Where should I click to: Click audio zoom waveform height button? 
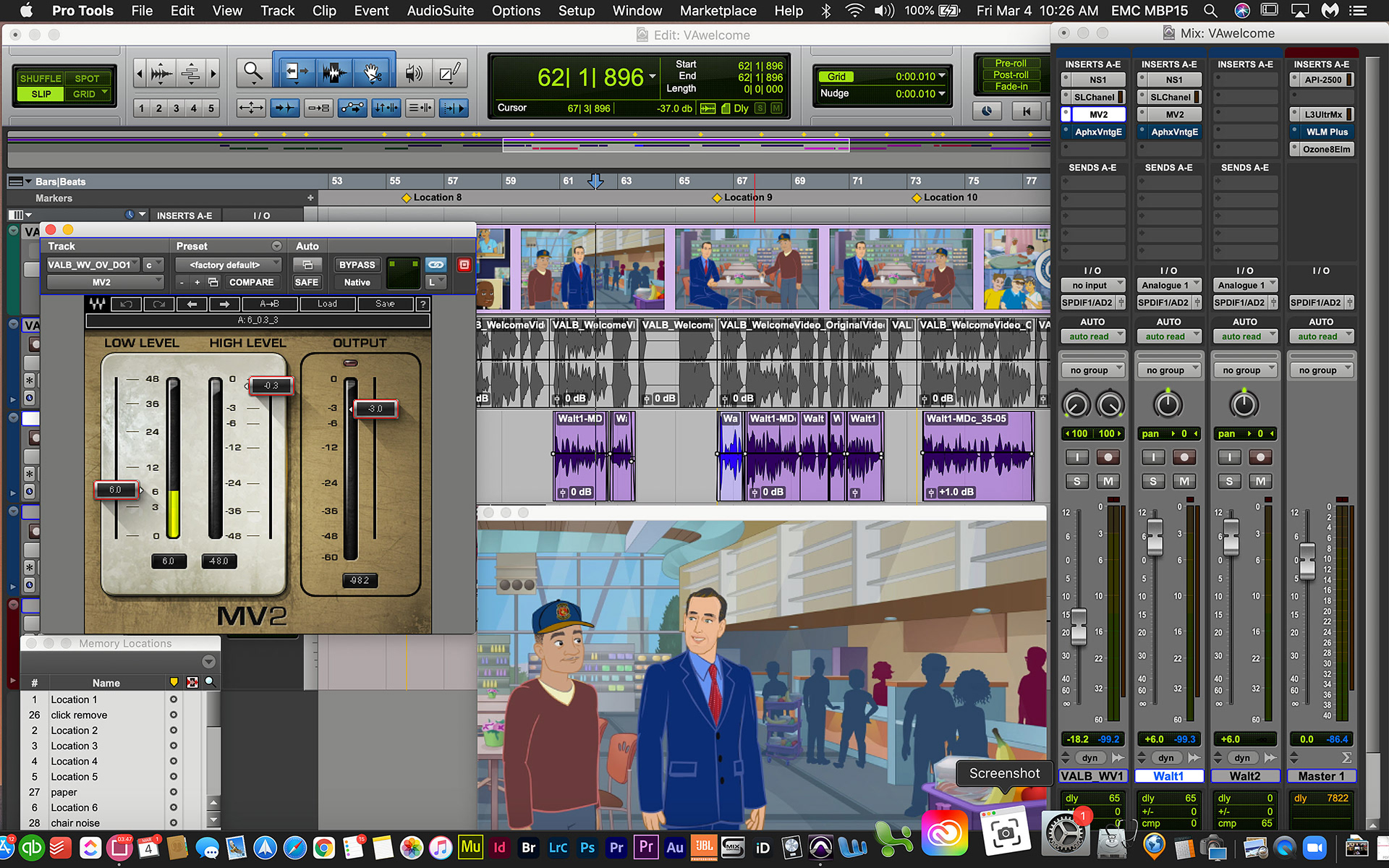[x=161, y=73]
